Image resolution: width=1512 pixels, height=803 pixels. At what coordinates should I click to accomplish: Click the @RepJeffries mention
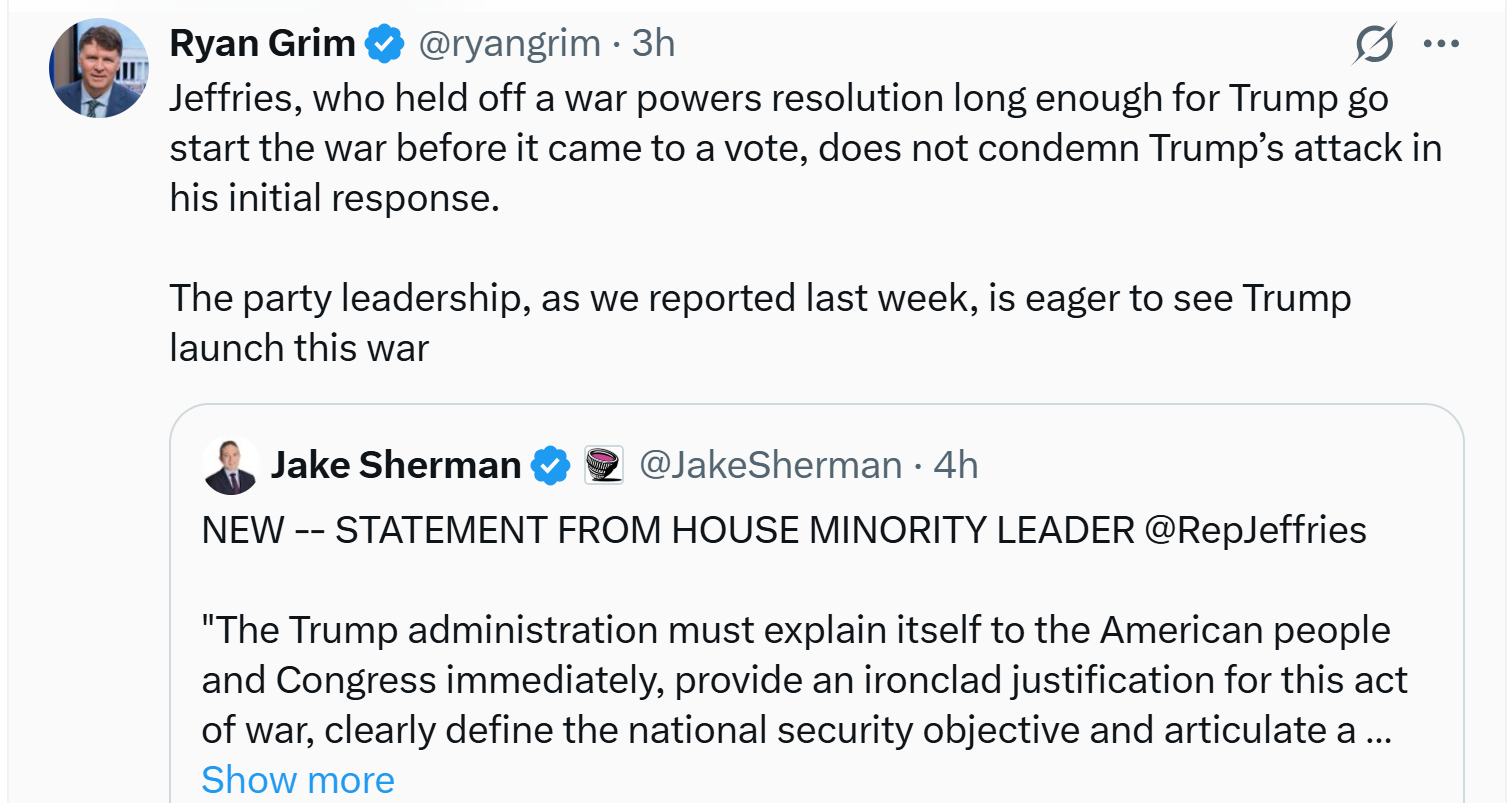click(1255, 529)
